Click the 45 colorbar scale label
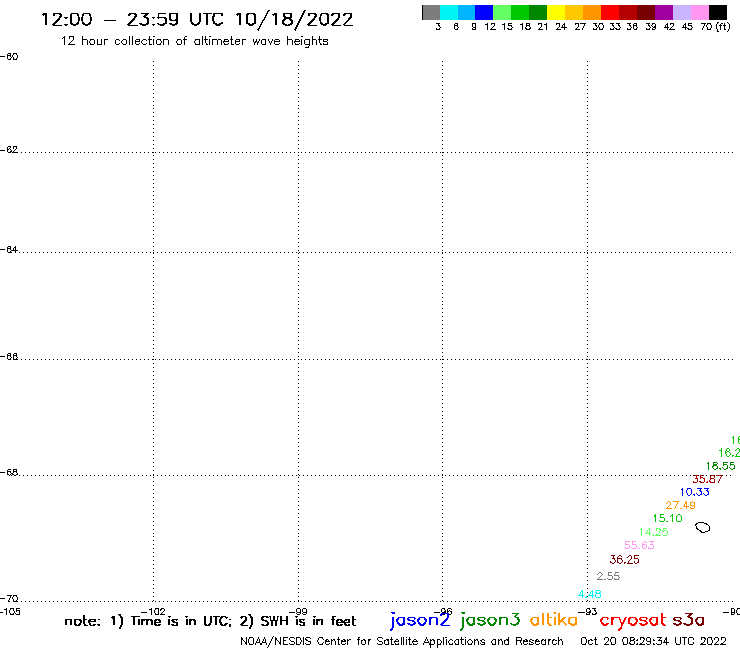 click(687, 26)
